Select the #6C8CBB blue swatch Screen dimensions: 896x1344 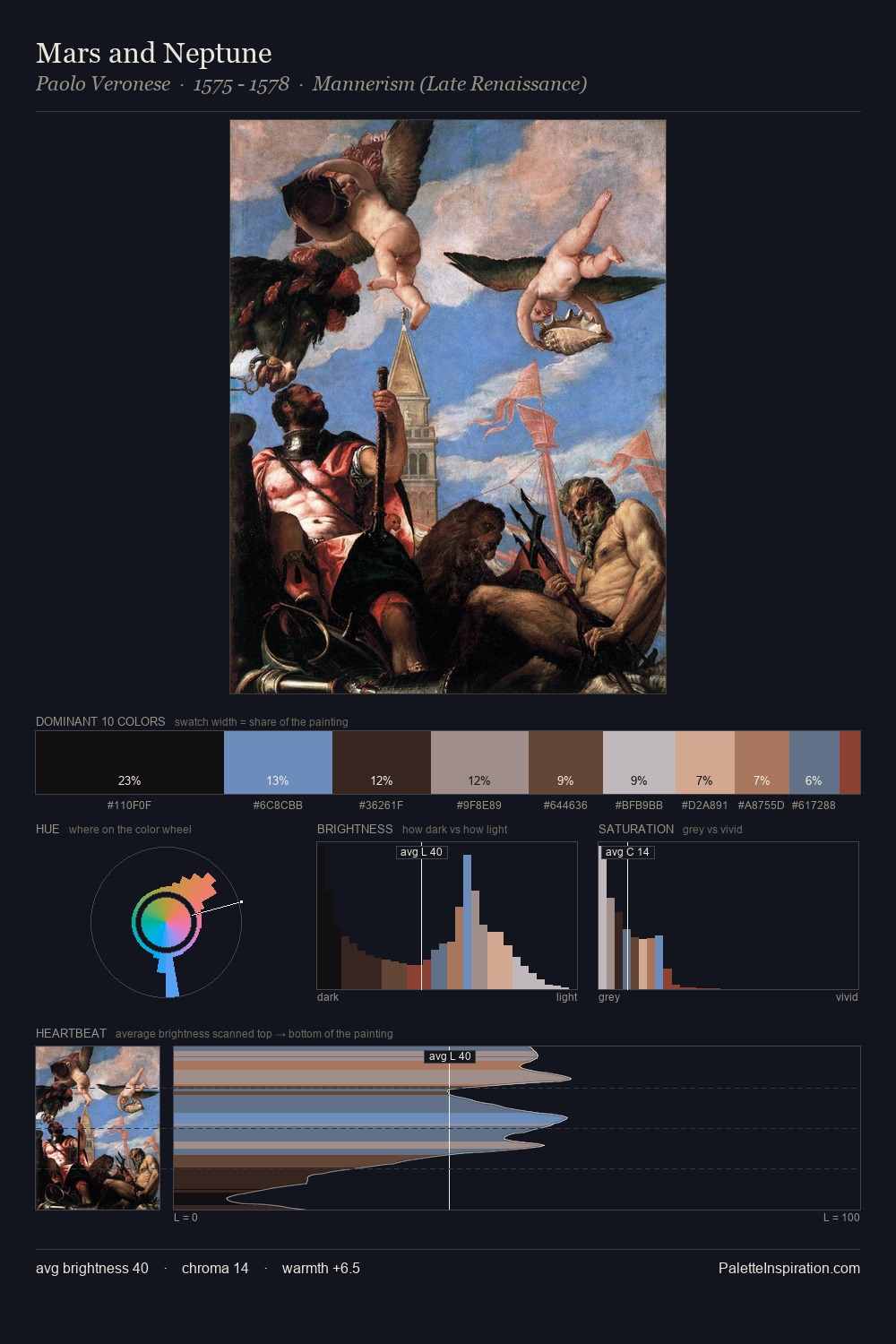pos(278,762)
